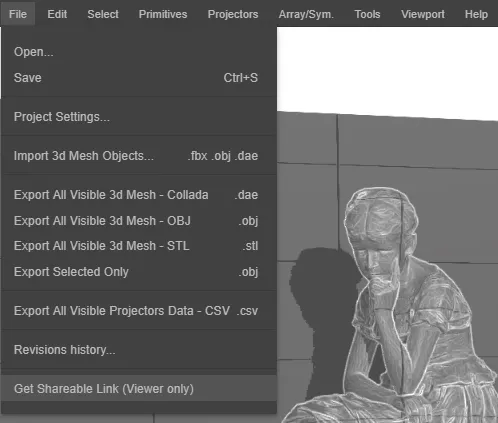
Task: Open the Primitives menu
Action: tap(163, 14)
